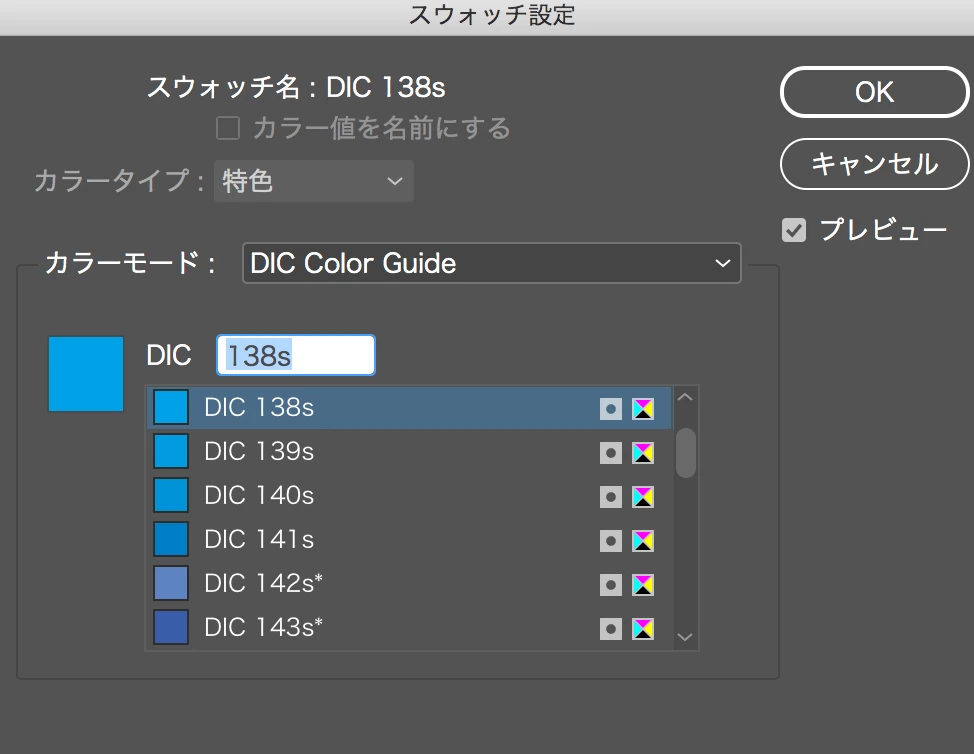Viewport: 974px width, 754px height.
Task: Click the list scroll down arrow
Action: [685, 637]
